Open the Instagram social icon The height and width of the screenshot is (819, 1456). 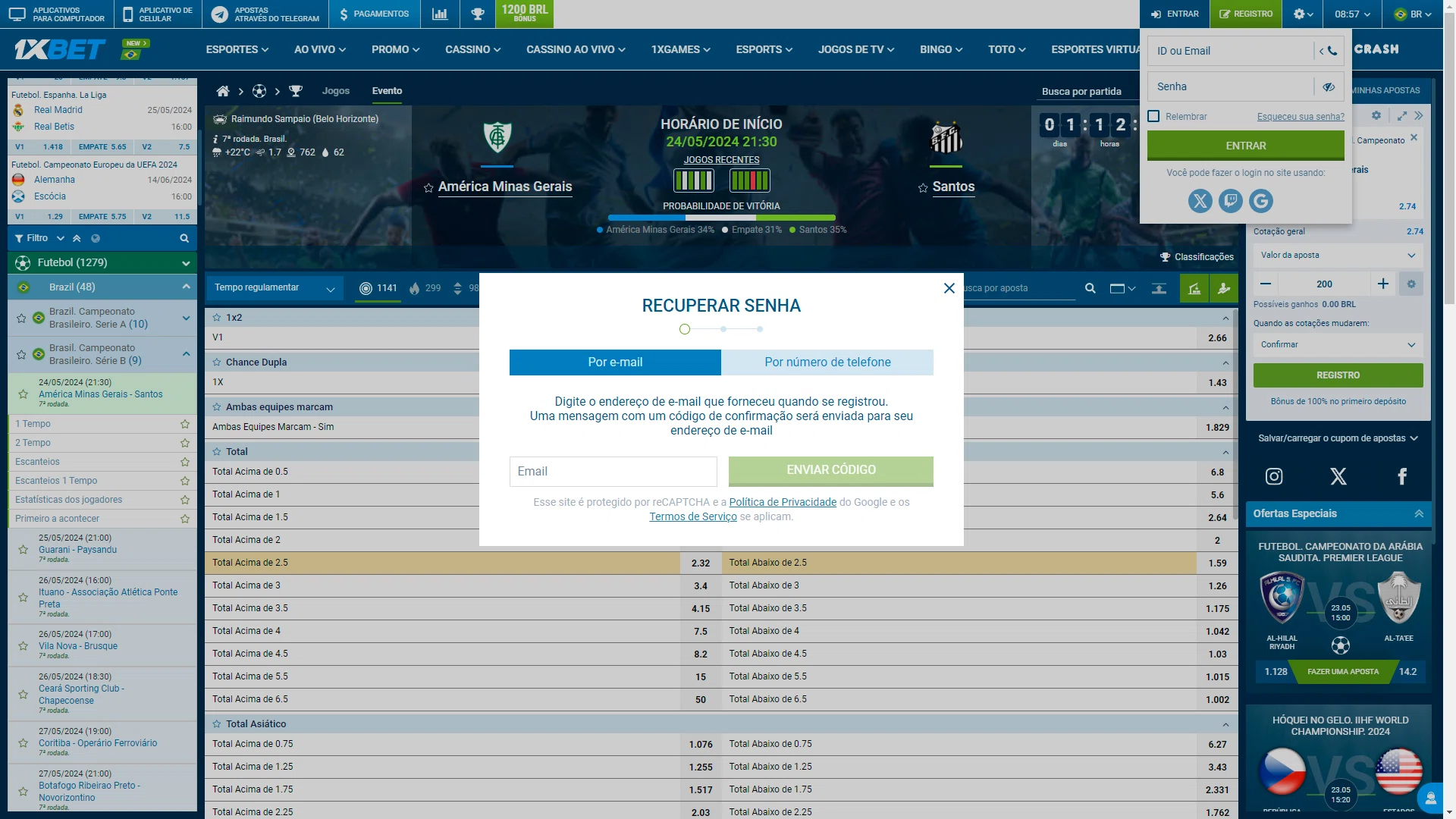(1274, 476)
